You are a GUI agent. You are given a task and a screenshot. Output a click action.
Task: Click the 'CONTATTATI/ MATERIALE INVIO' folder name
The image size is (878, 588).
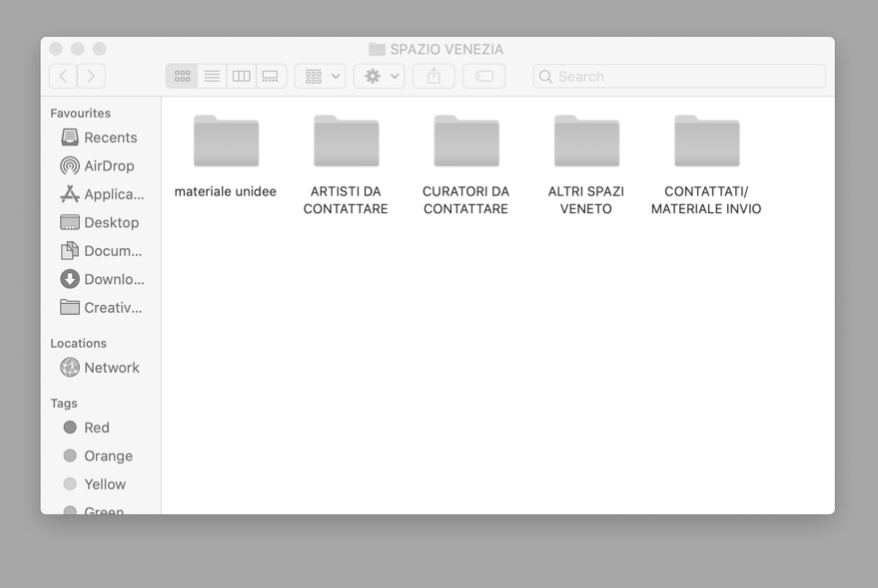pyautogui.click(x=706, y=200)
